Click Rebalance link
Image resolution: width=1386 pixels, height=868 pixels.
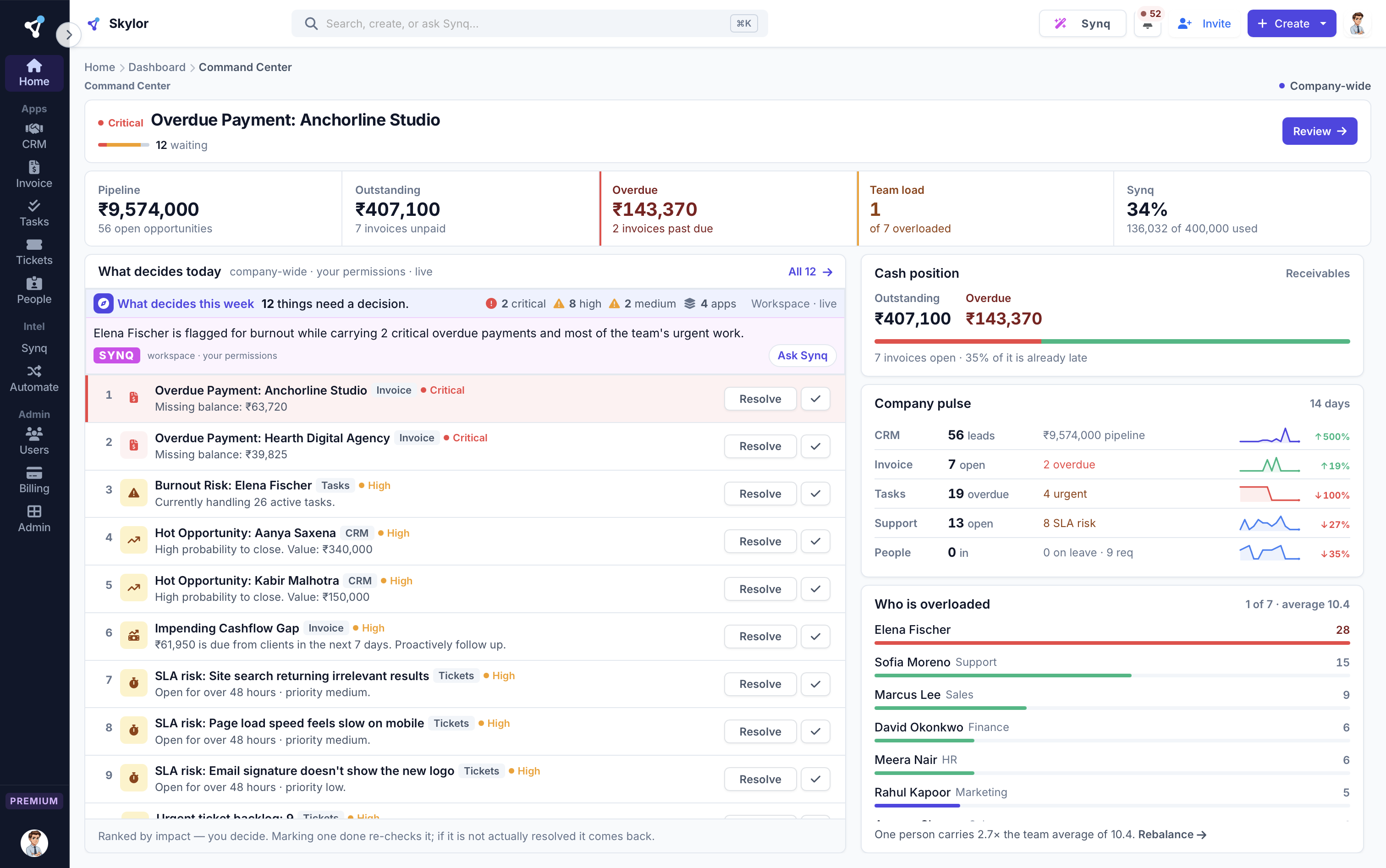click(x=1172, y=834)
